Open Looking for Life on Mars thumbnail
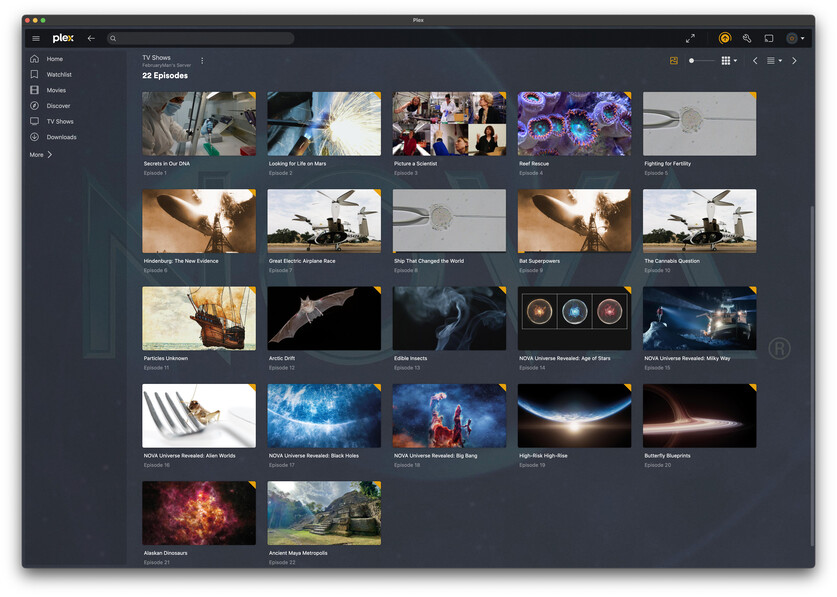 point(324,124)
